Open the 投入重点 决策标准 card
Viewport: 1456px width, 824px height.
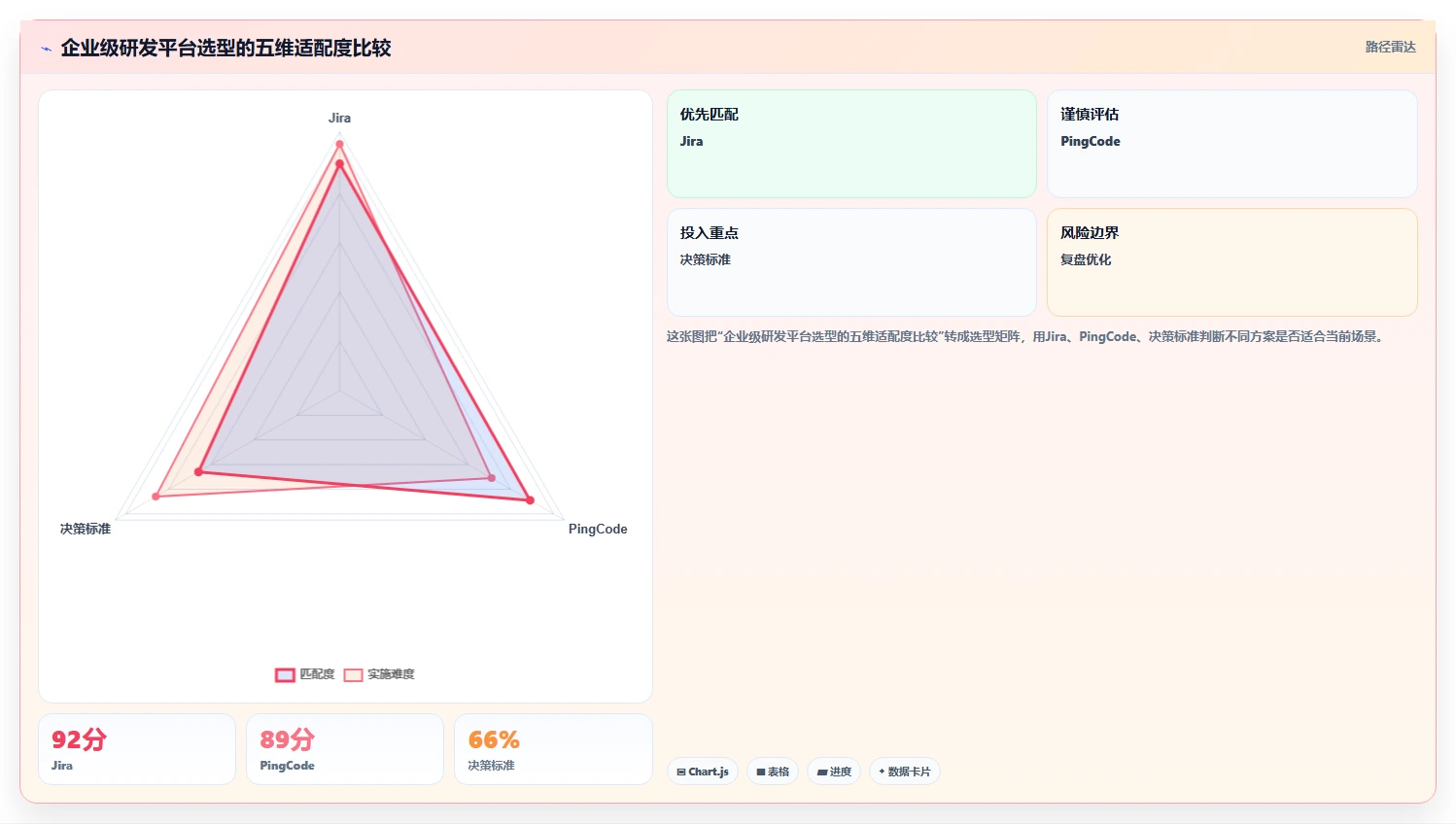tap(851, 262)
